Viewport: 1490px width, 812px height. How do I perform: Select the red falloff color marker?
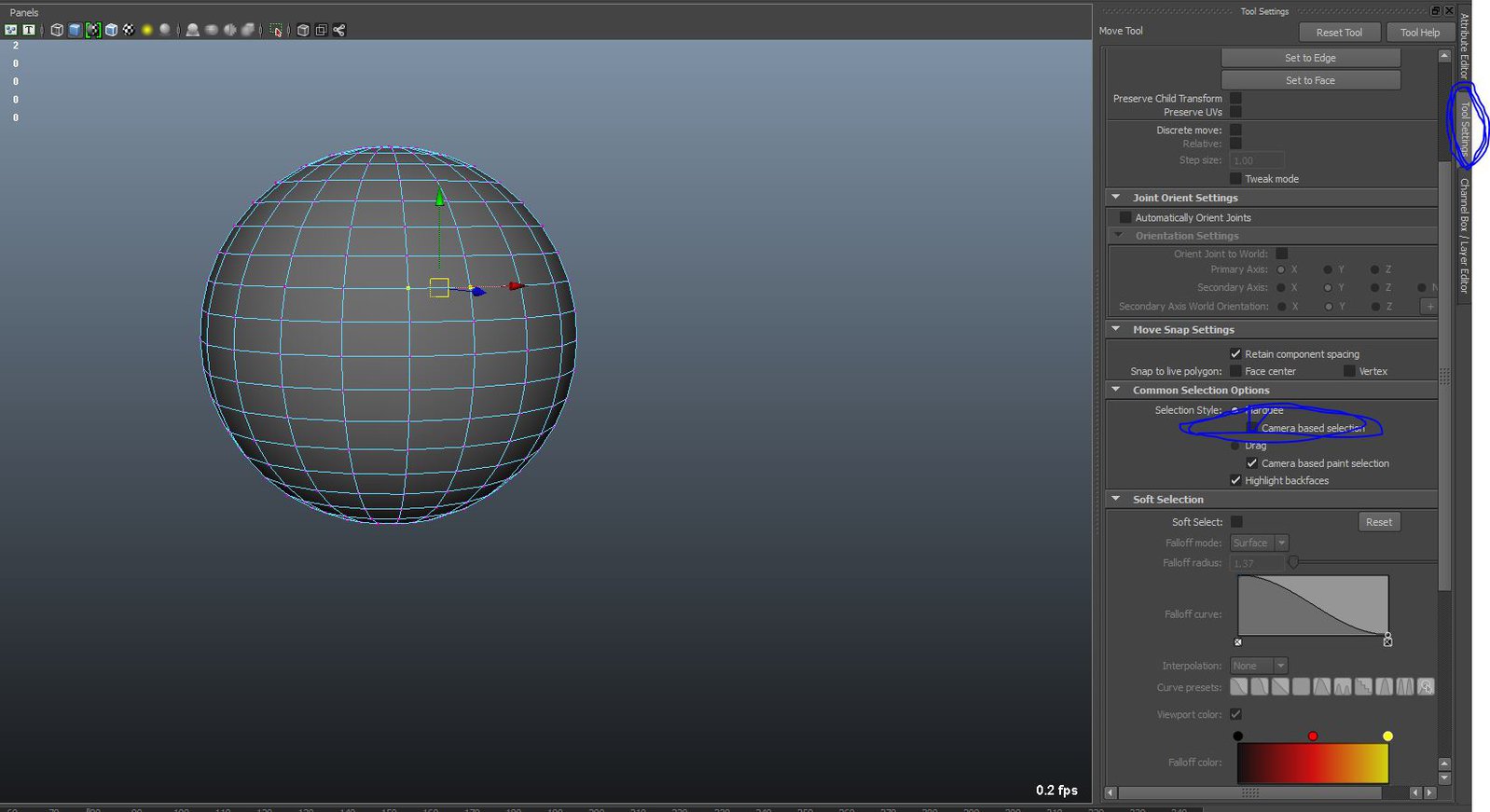(x=1313, y=736)
